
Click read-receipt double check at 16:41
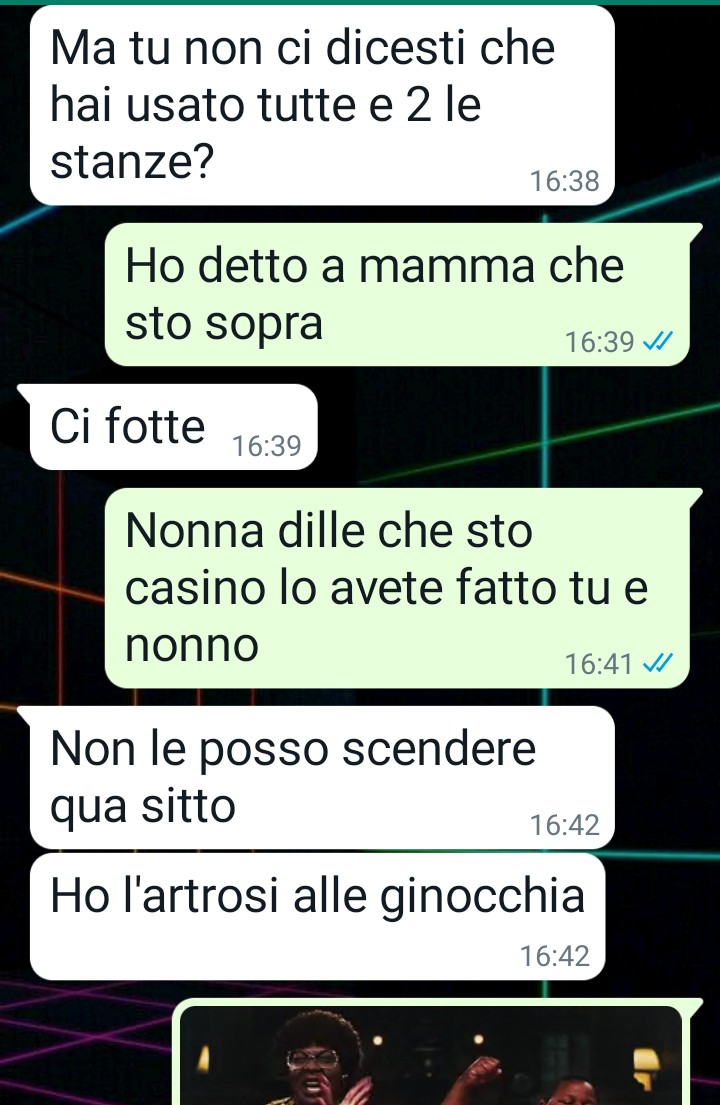[659, 663]
